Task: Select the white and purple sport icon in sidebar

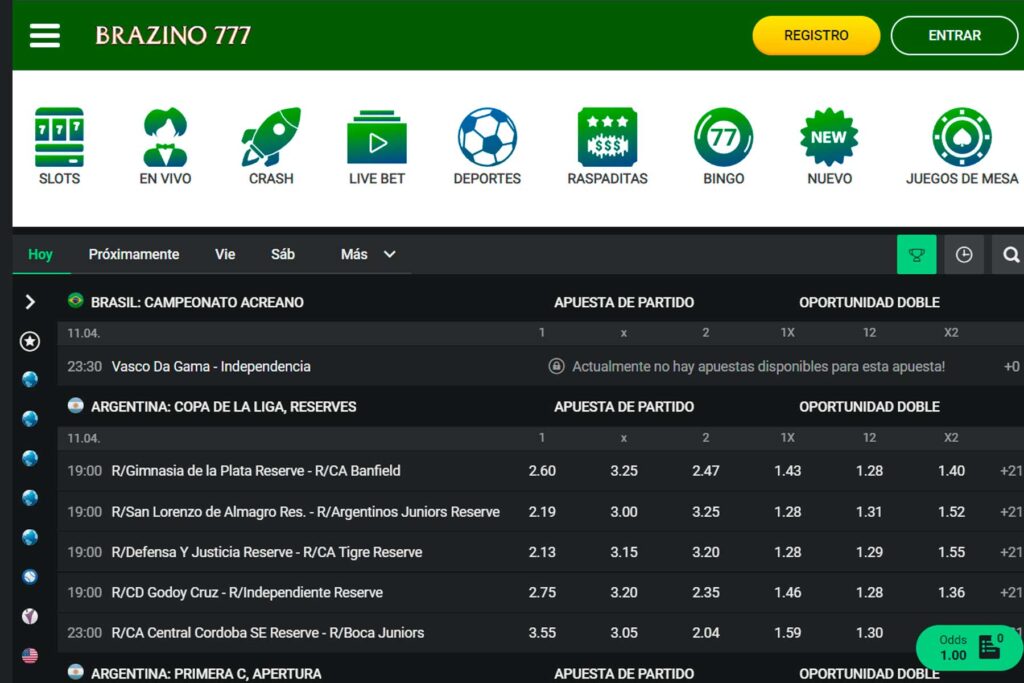Action: click(29, 616)
